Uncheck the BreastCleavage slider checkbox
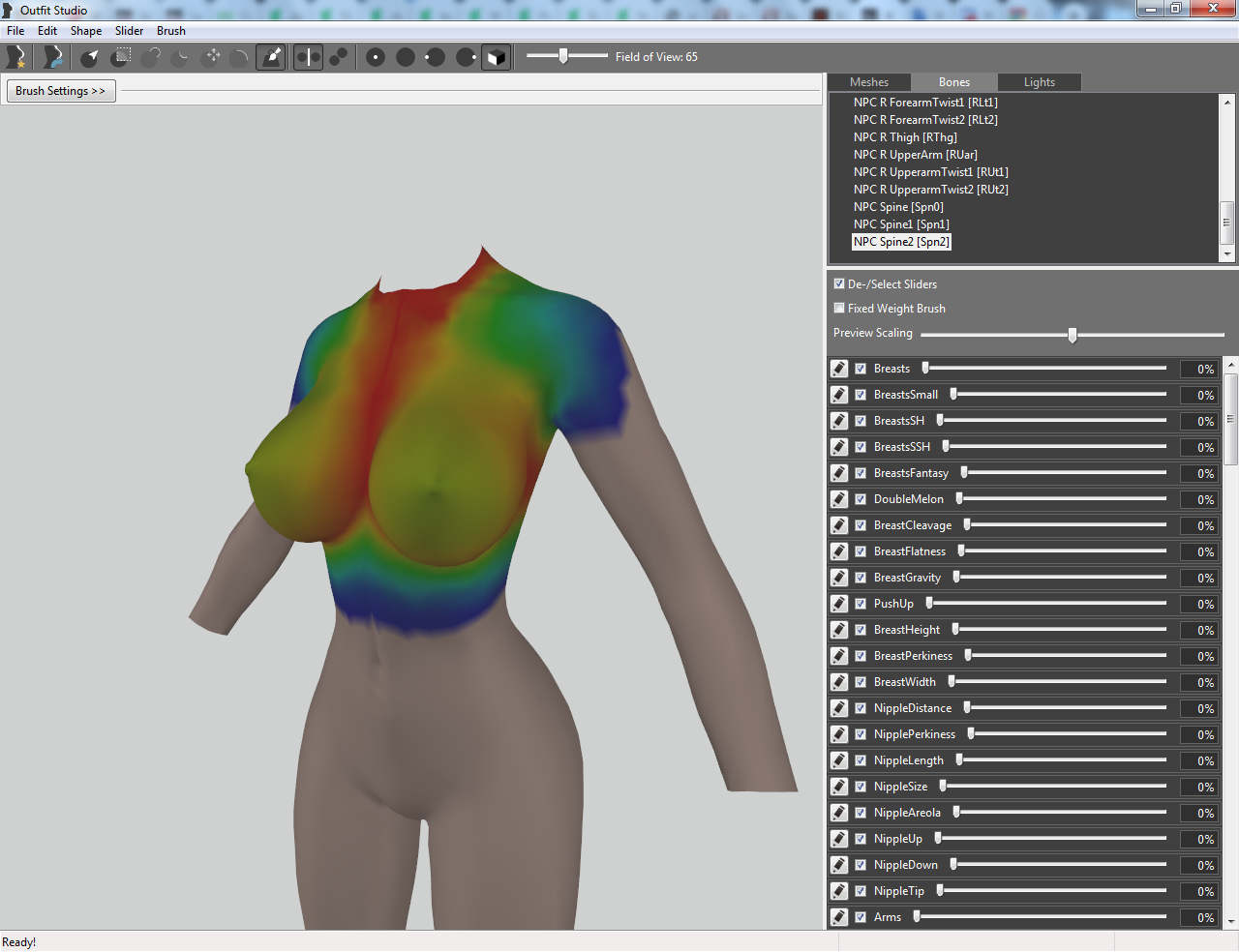 (861, 525)
